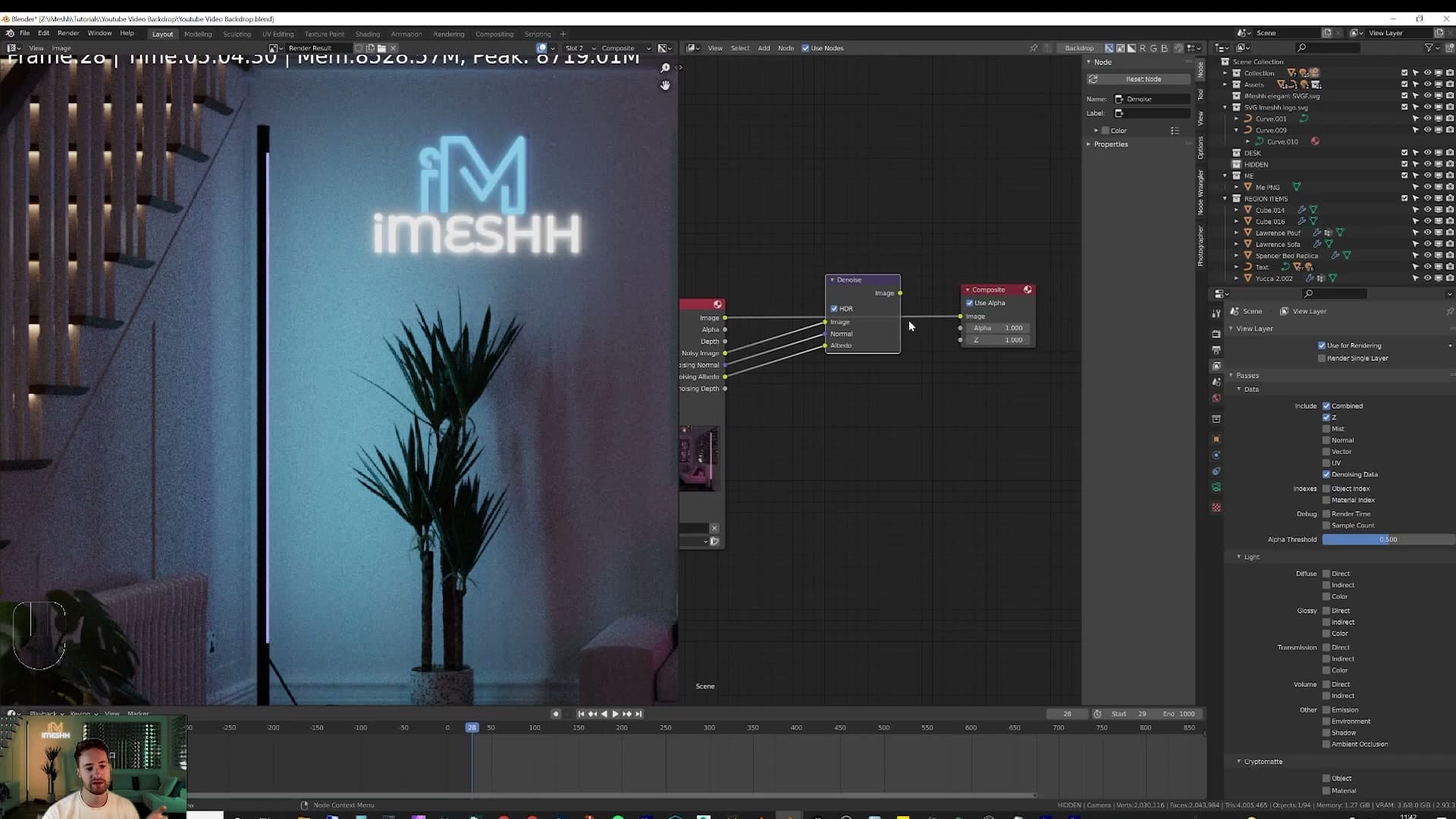The width and height of the screenshot is (1456, 819).
Task: Toggle HDR on the Denoise node
Action: [834, 309]
